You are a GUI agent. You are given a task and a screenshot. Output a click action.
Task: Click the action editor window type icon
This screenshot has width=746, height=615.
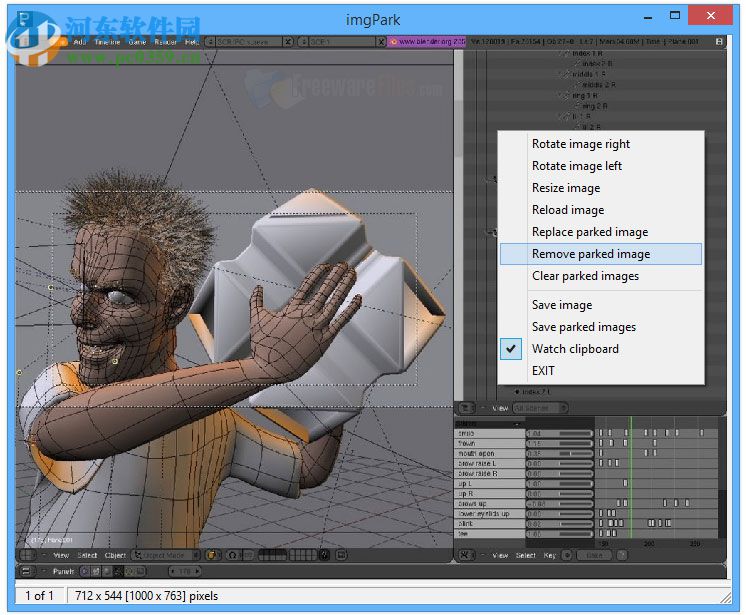tap(466, 555)
